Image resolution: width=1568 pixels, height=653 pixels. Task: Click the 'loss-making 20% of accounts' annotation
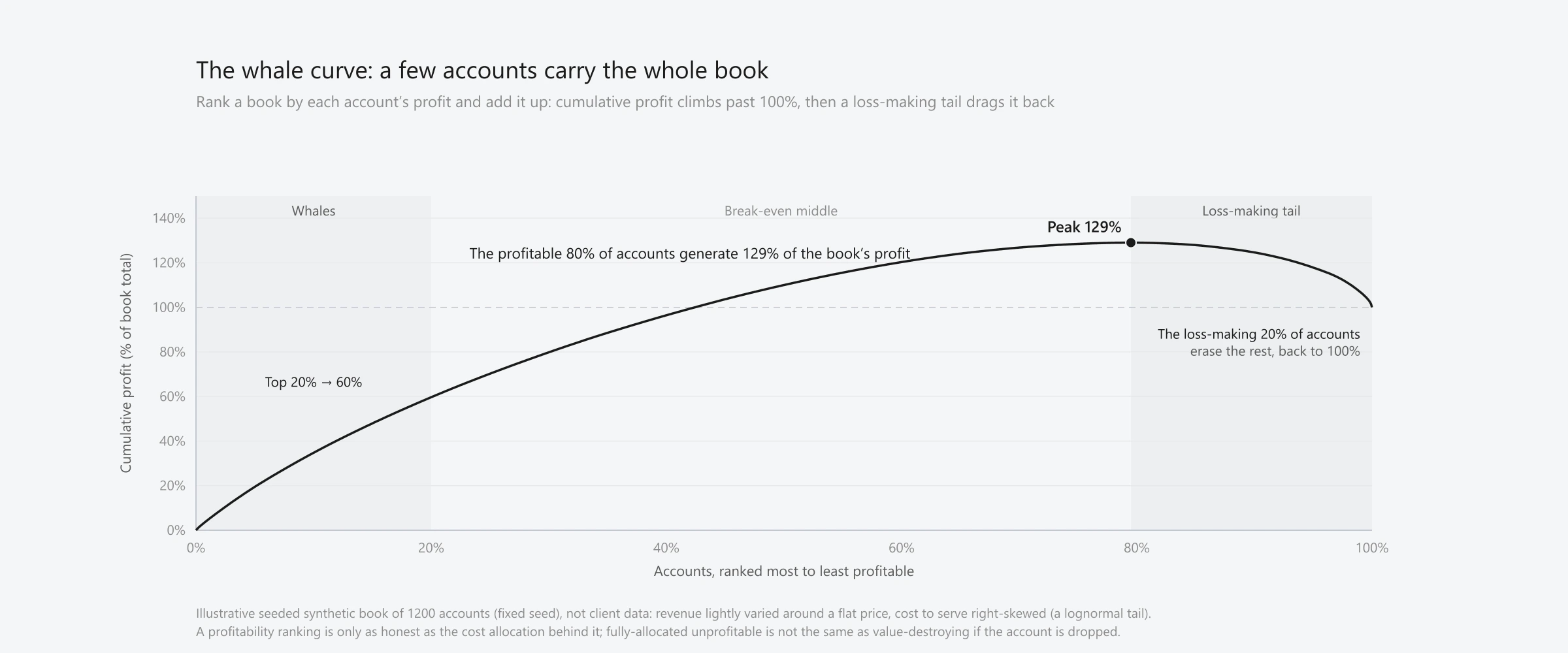(x=1259, y=342)
